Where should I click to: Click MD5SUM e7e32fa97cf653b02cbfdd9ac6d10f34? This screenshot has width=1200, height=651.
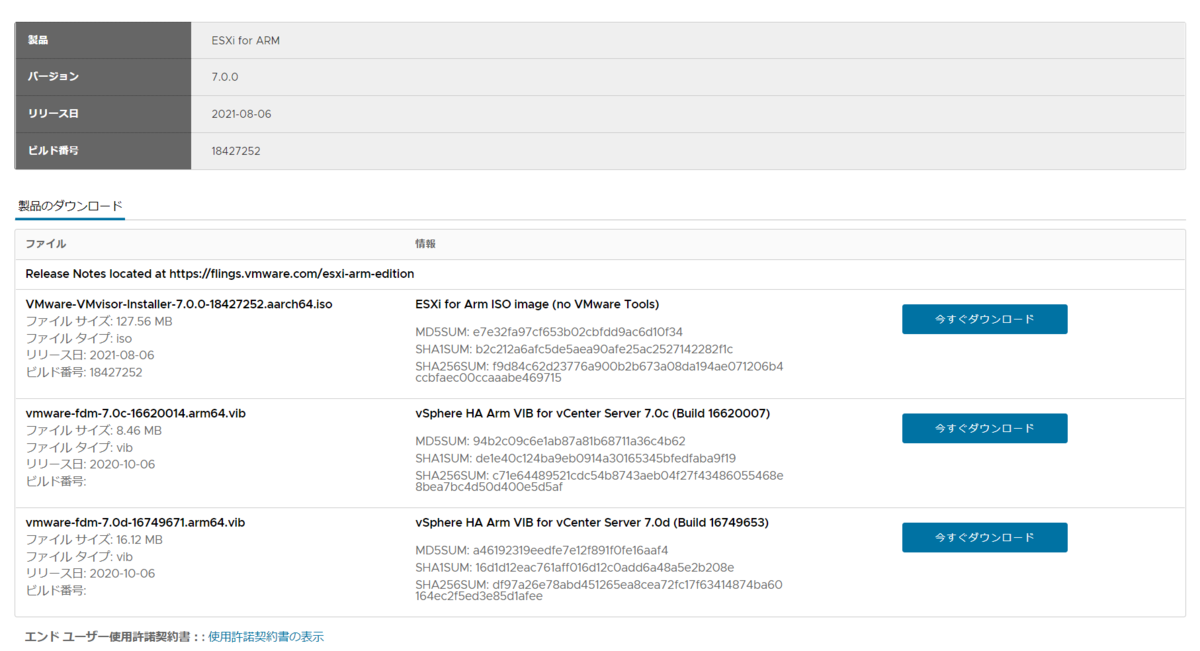[549, 332]
